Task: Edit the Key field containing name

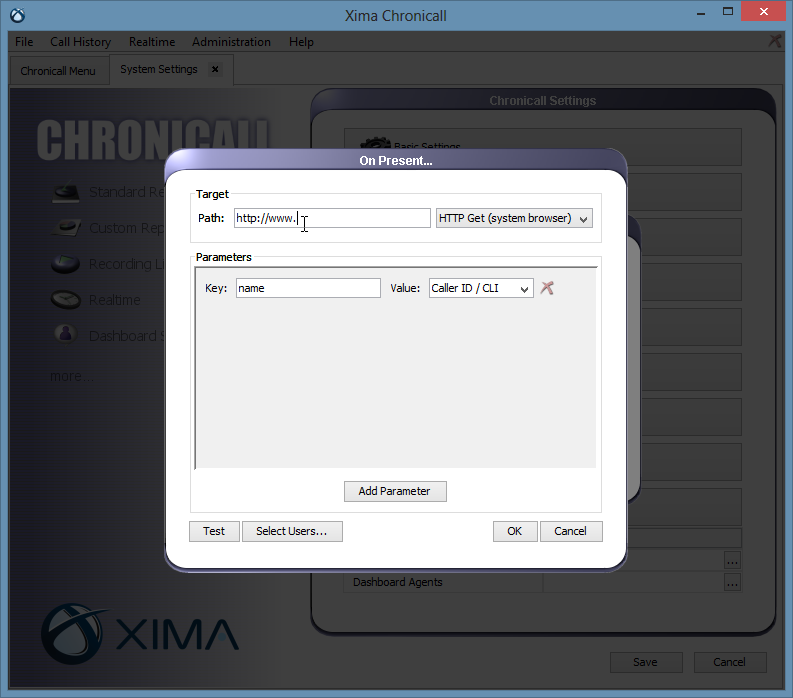Action: click(x=308, y=288)
